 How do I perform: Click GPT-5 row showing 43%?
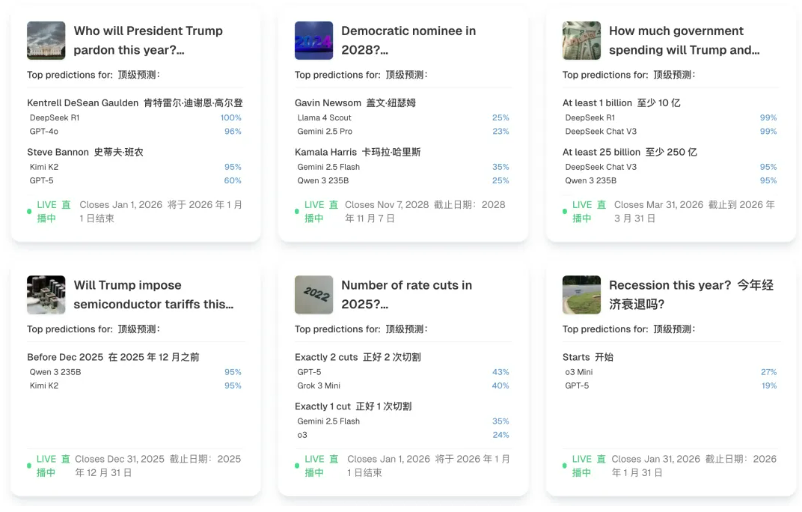click(x=403, y=372)
